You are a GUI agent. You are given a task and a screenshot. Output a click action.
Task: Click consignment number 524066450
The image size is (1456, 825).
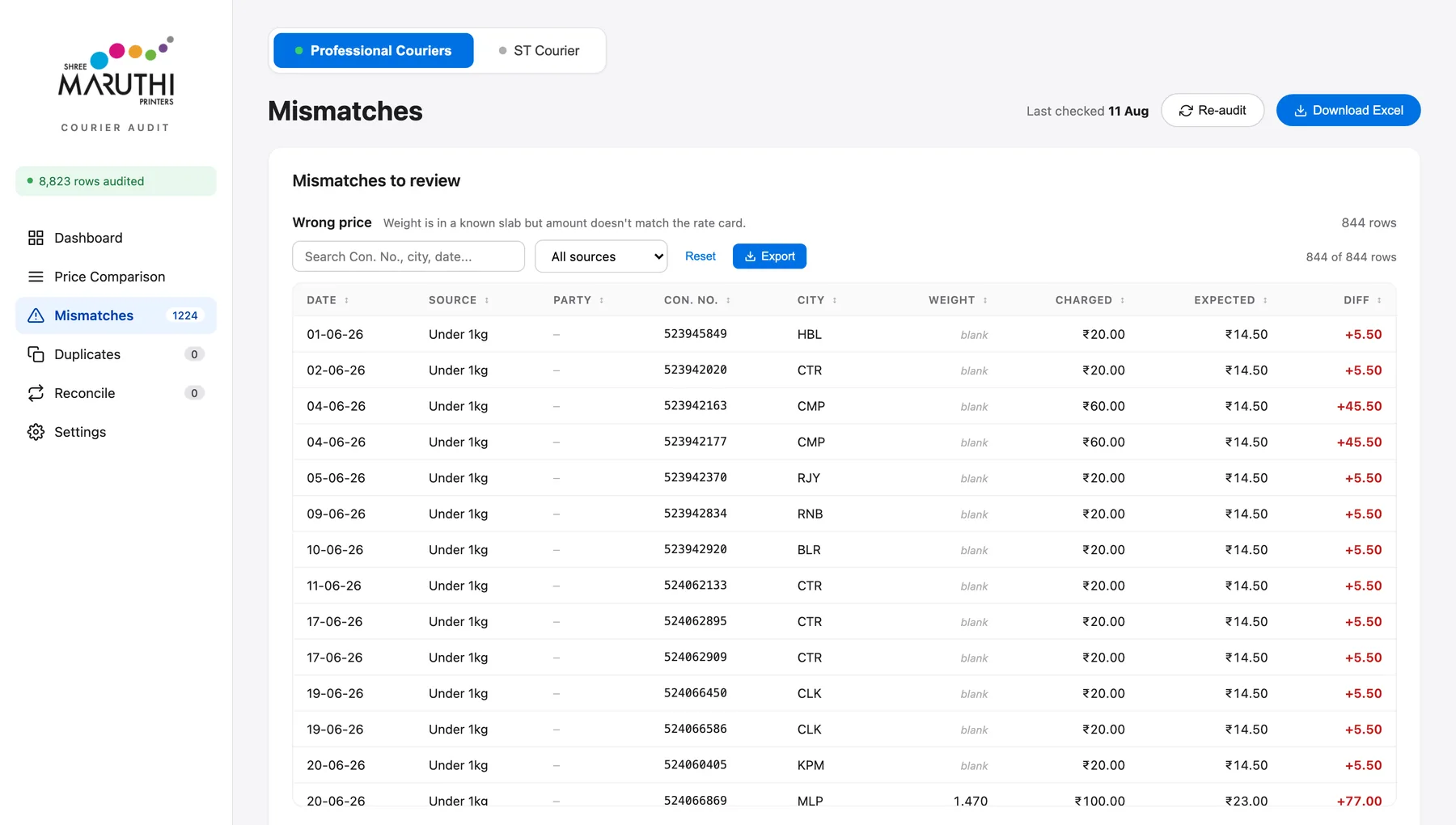[696, 693]
